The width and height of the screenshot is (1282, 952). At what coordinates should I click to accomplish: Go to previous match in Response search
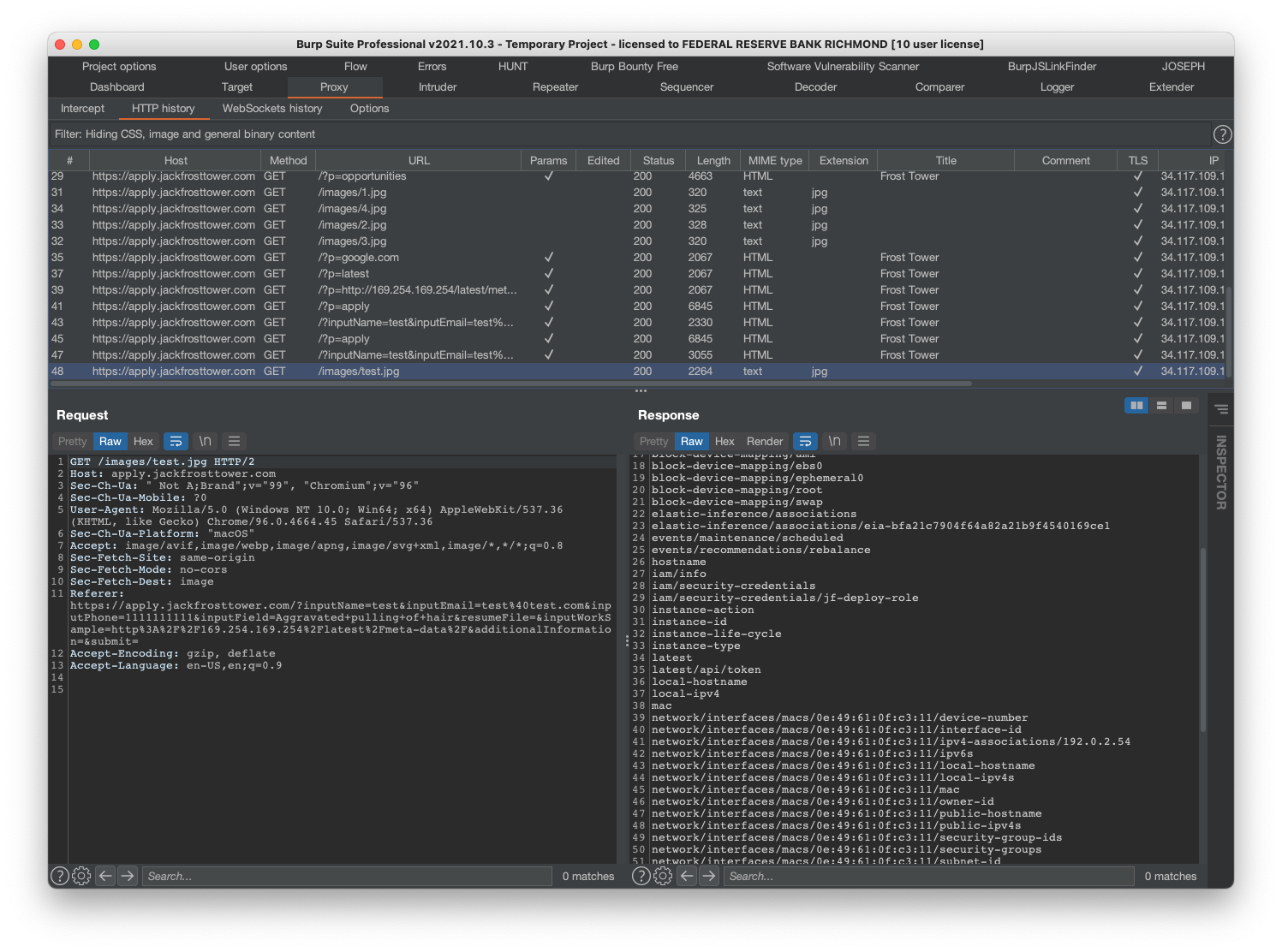(687, 876)
